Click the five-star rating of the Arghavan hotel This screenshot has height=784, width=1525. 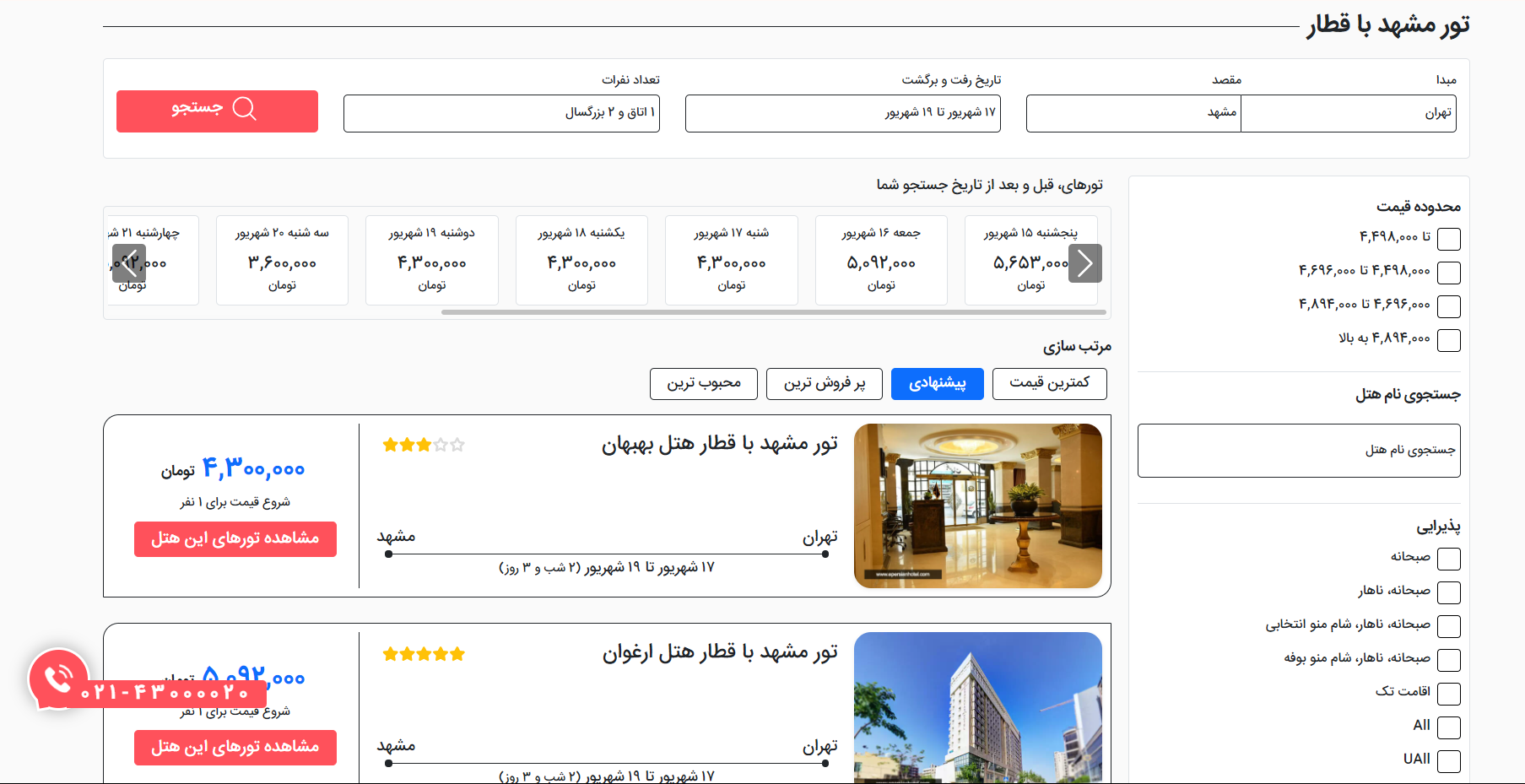424,654
